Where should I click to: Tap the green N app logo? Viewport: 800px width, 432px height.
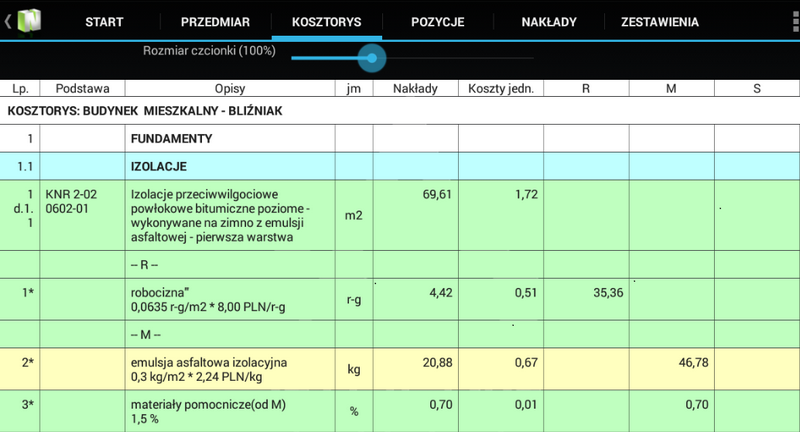[29, 21]
